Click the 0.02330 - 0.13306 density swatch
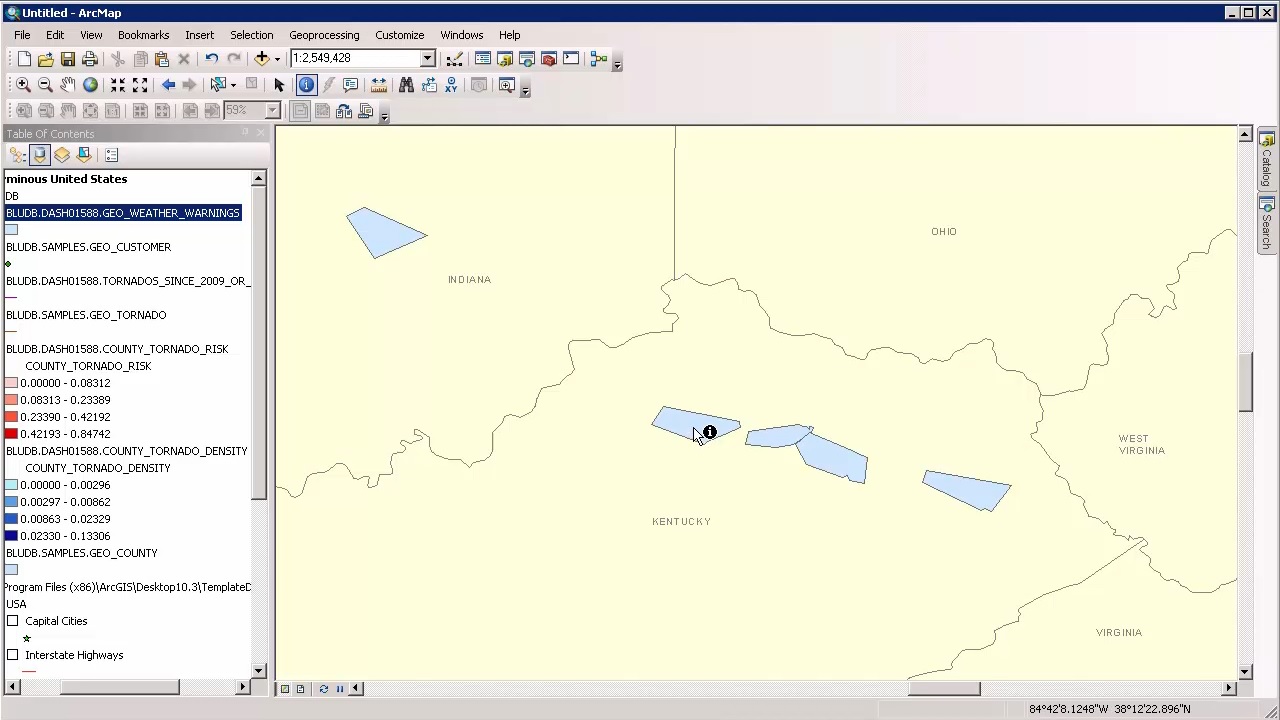 coord(11,536)
